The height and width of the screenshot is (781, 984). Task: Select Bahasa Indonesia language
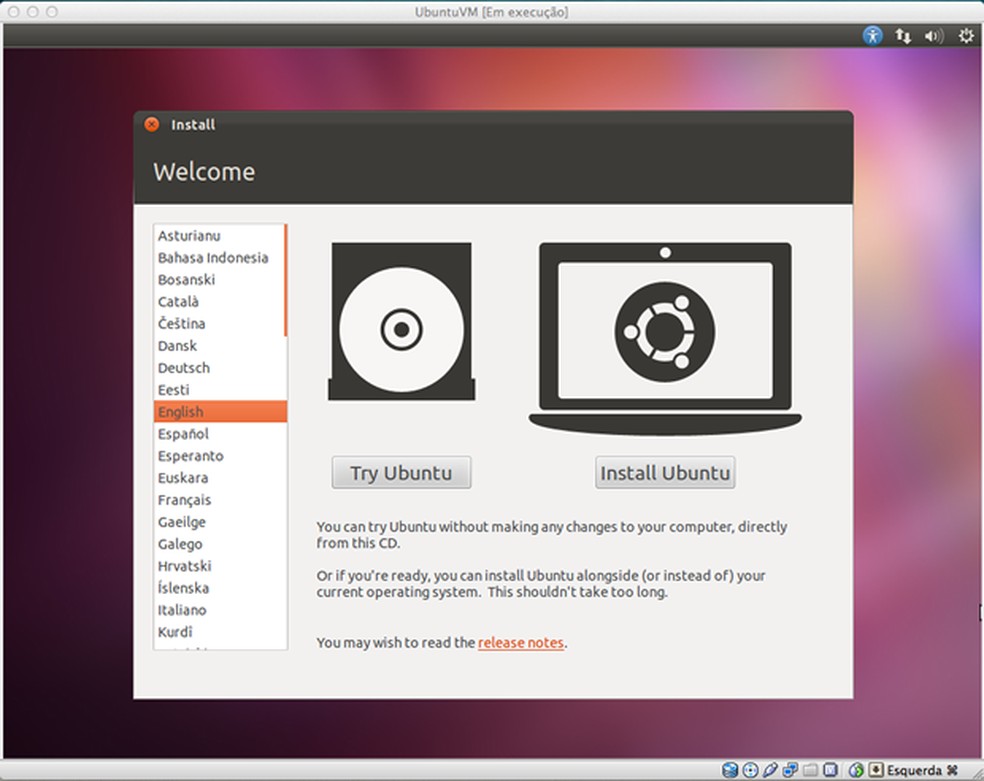click(219, 258)
